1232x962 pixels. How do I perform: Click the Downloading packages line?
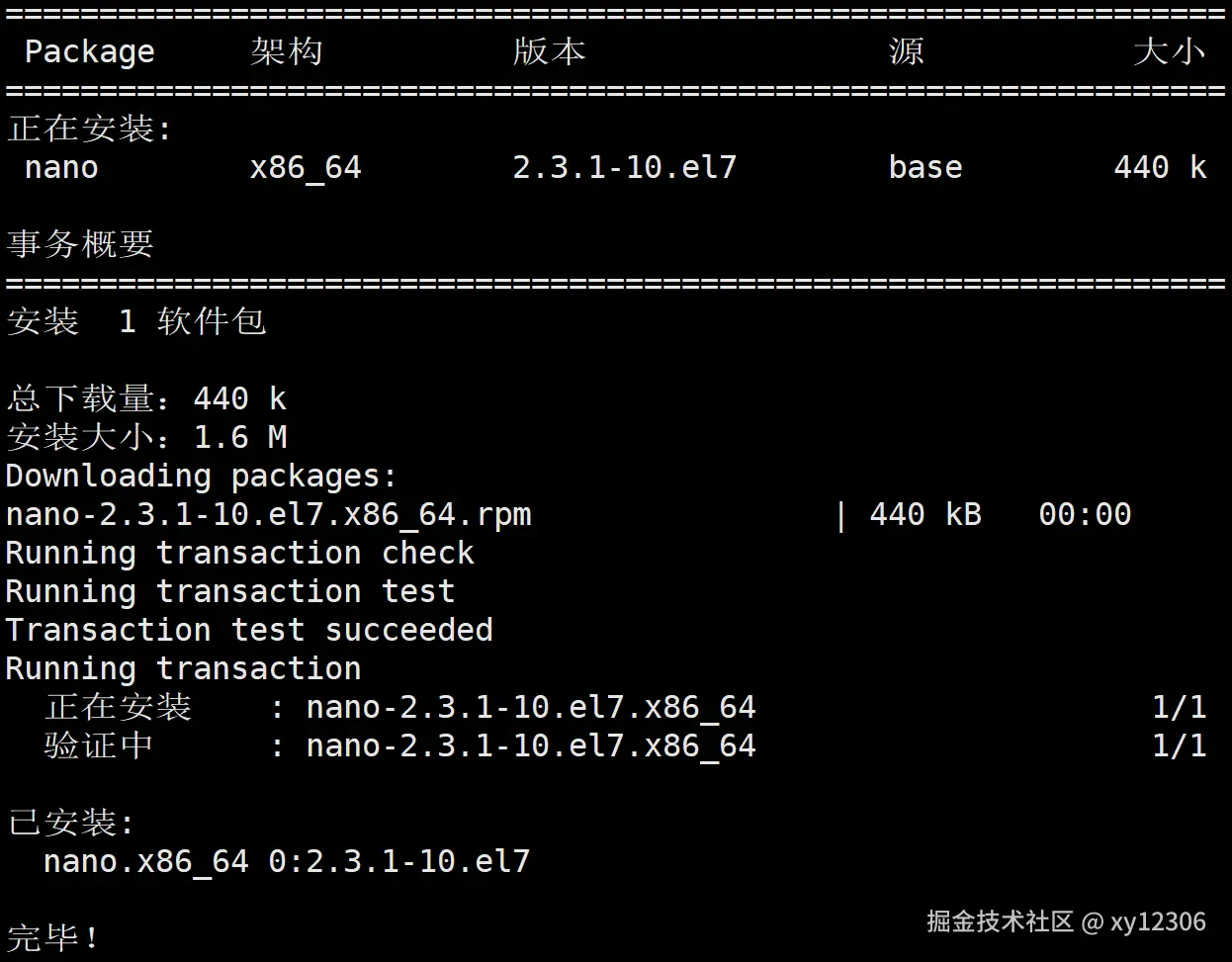coord(201,476)
